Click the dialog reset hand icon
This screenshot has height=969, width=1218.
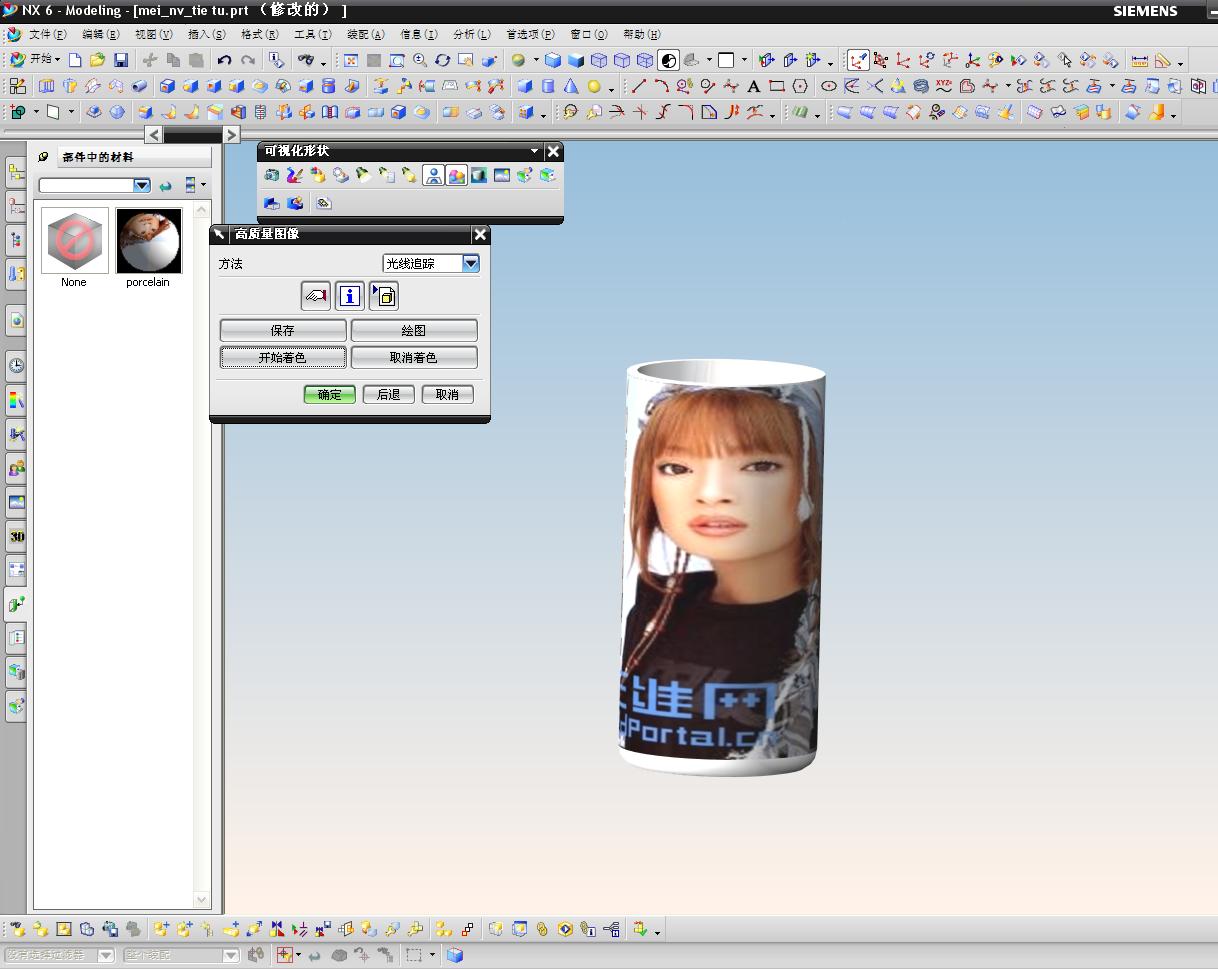coord(316,296)
